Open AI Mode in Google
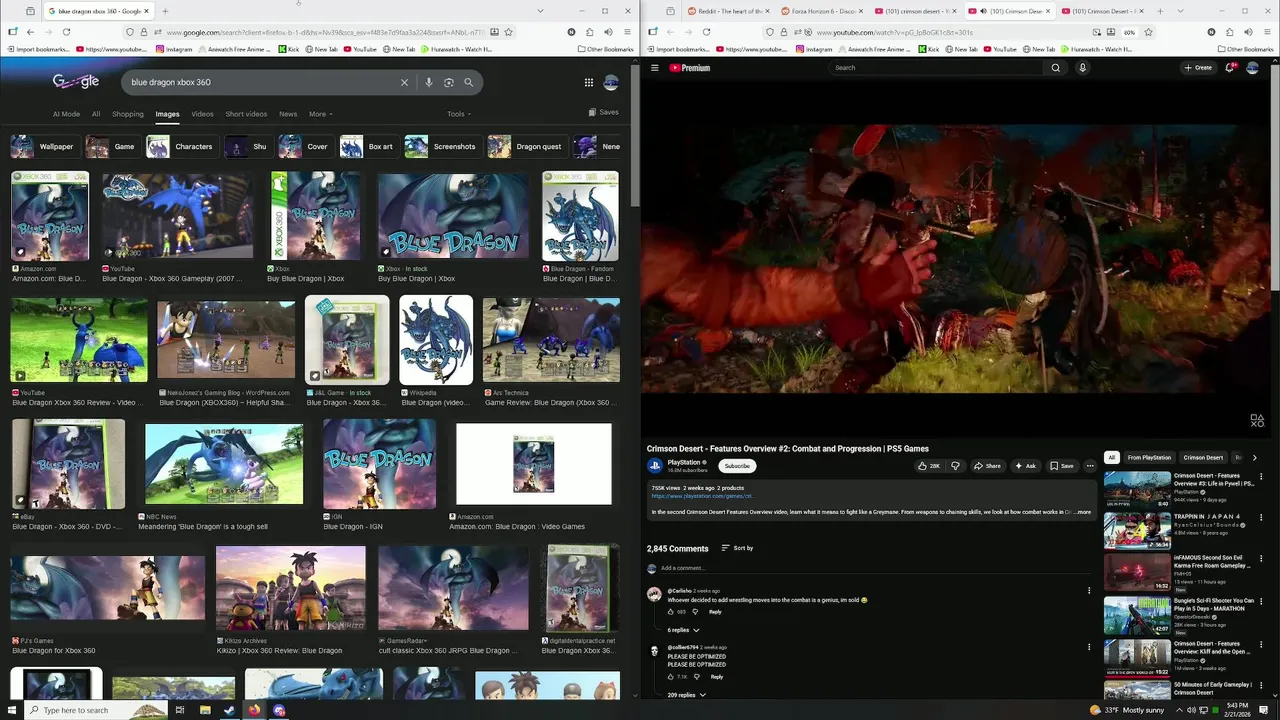The width and height of the screenshot is (1280, 720). coord(66,114)
